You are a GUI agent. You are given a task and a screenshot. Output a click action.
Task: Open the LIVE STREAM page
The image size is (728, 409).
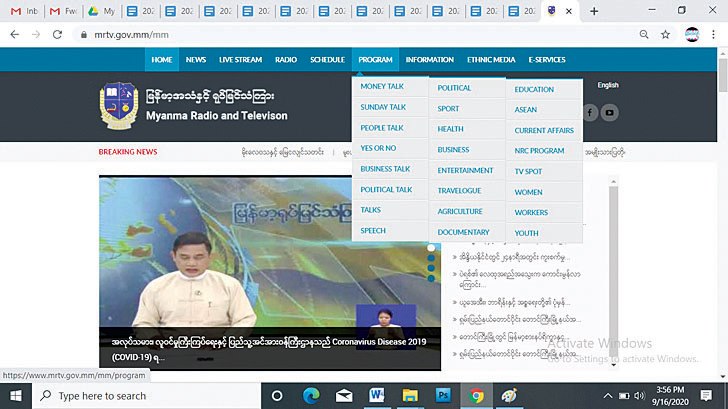coord(240,60)
